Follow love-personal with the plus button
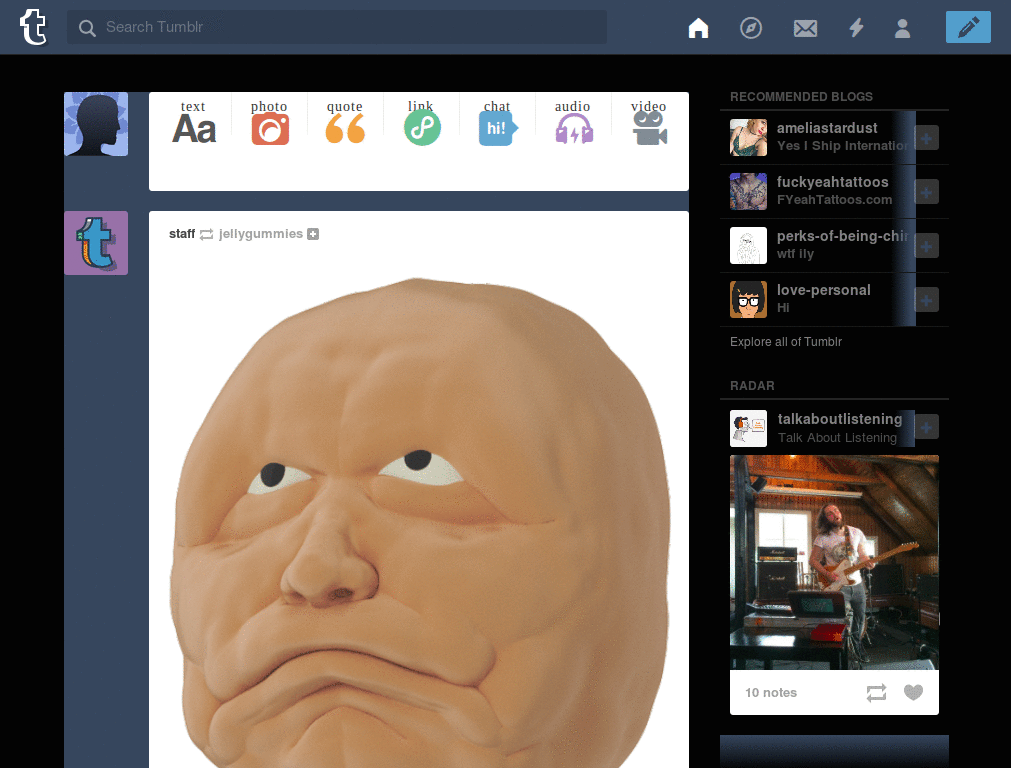Image resolution: width=1024 pixels, height=768 pixels. (926, 300)
